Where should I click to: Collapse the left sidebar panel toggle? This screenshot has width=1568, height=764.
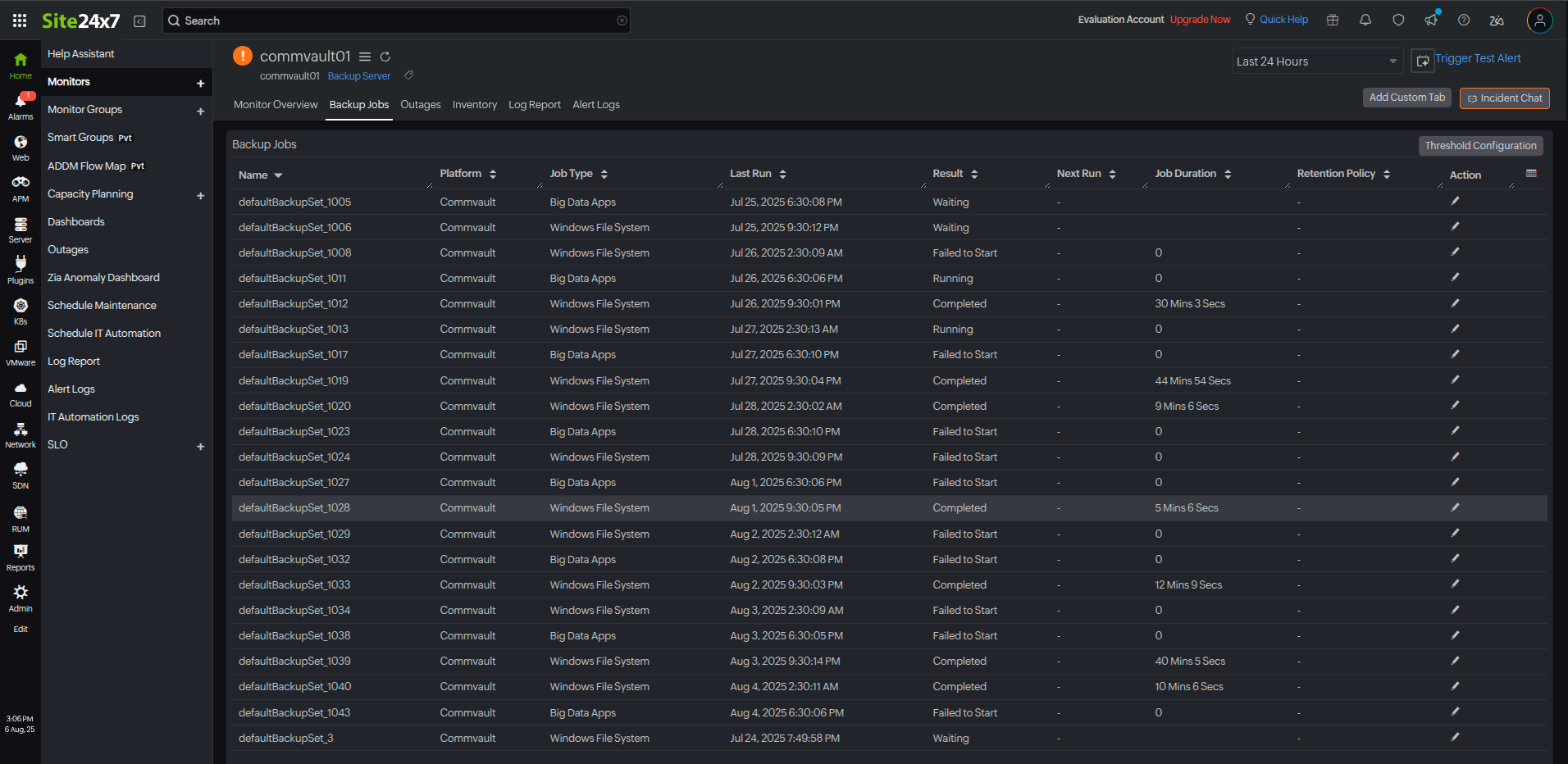tap(139, 21)
